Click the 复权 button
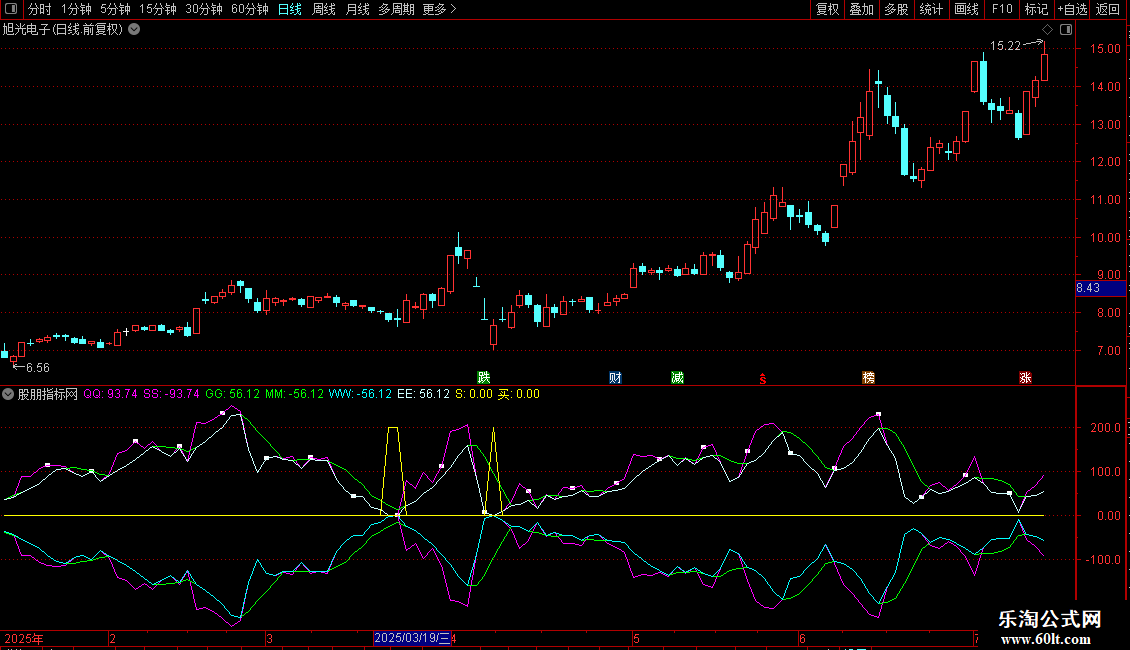Image resolution: width=1130 pixels, height=650 pixels. 827,9
